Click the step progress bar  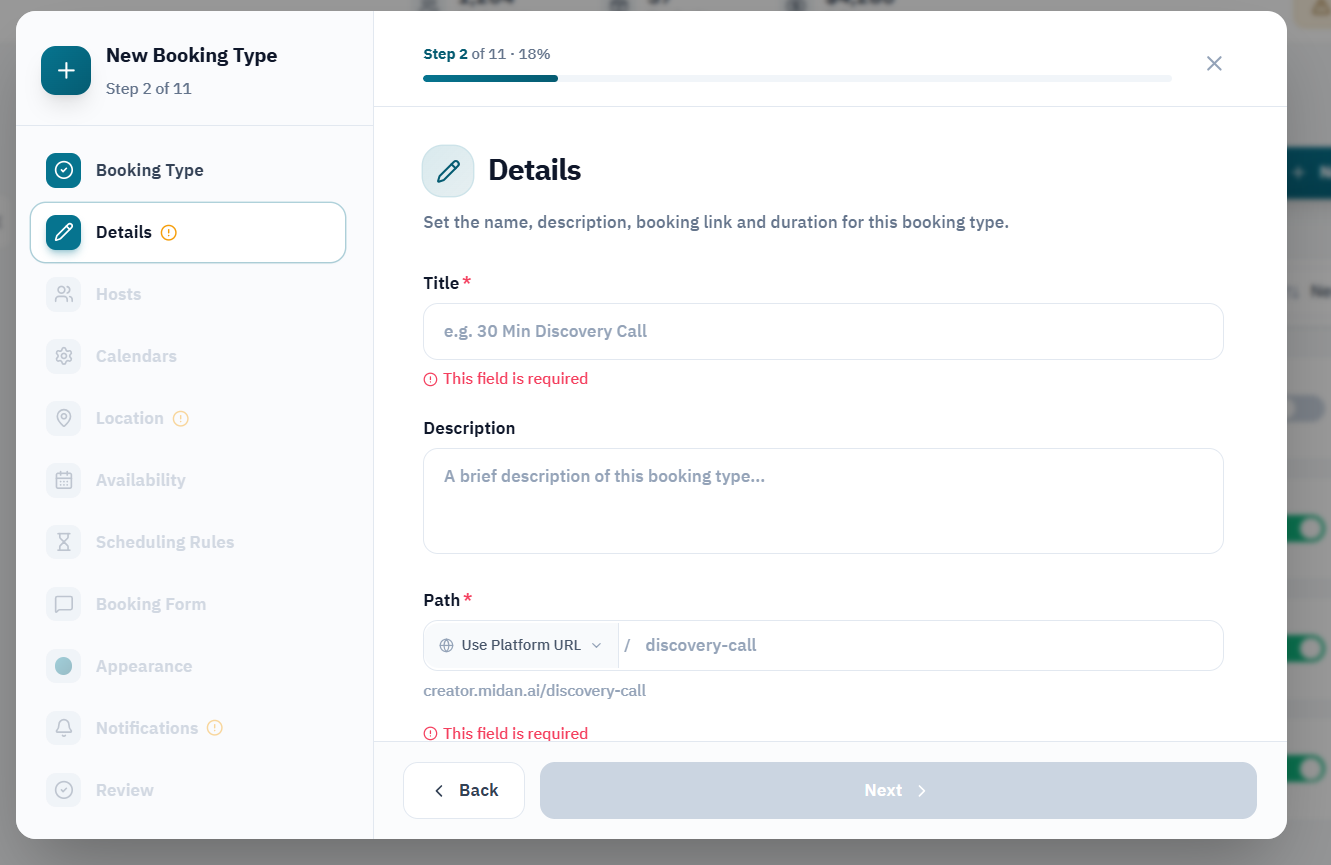click(x=797, y=78)
